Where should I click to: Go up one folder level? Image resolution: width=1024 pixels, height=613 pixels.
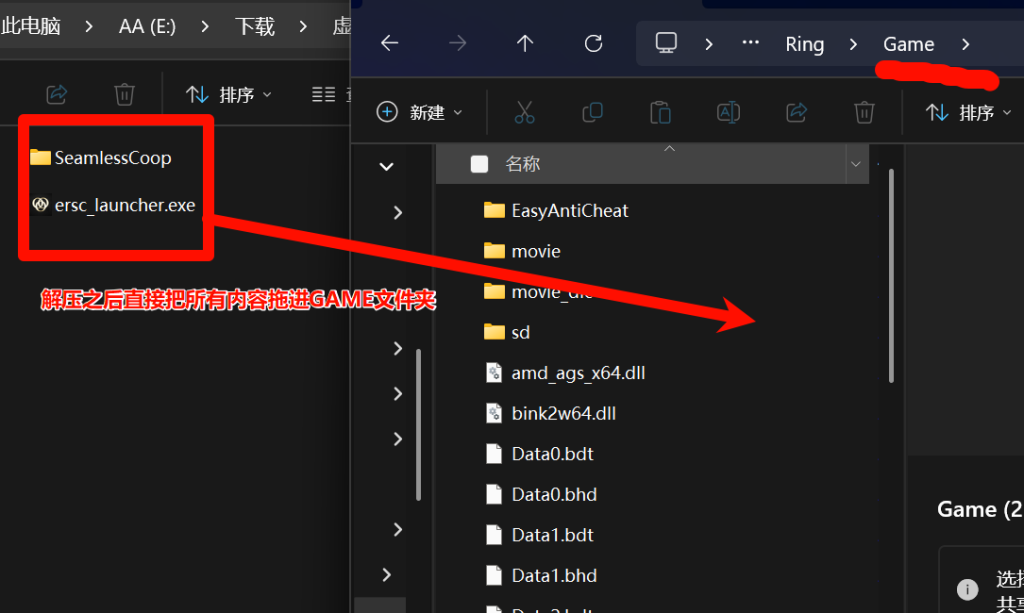click(x=525, y=44)
